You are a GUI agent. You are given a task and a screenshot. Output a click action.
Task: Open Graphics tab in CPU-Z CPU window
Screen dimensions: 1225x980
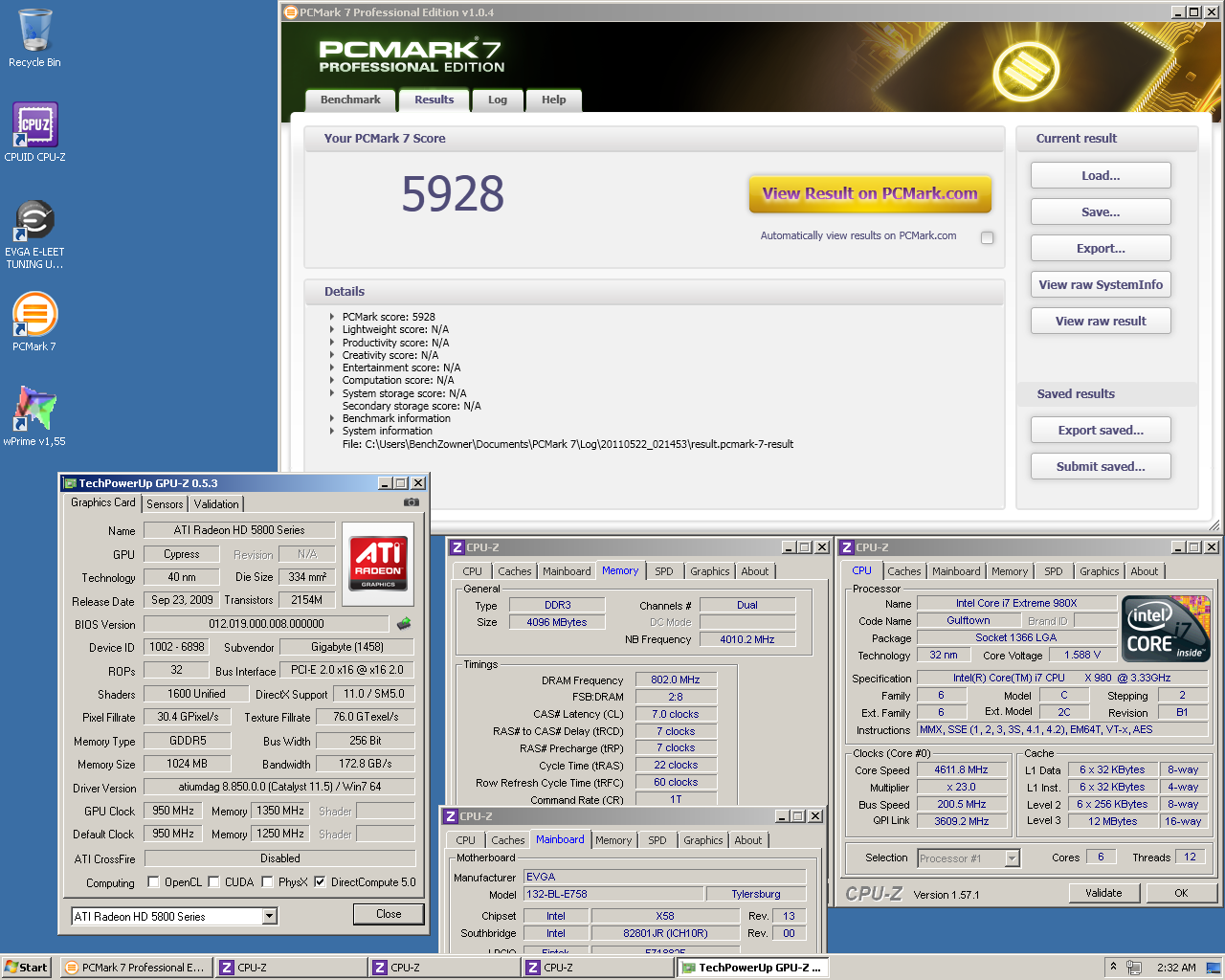click(x=1099, y=571)
